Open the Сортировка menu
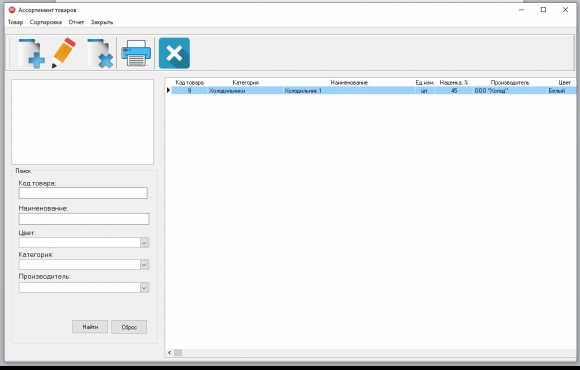 tap(46, 22)
